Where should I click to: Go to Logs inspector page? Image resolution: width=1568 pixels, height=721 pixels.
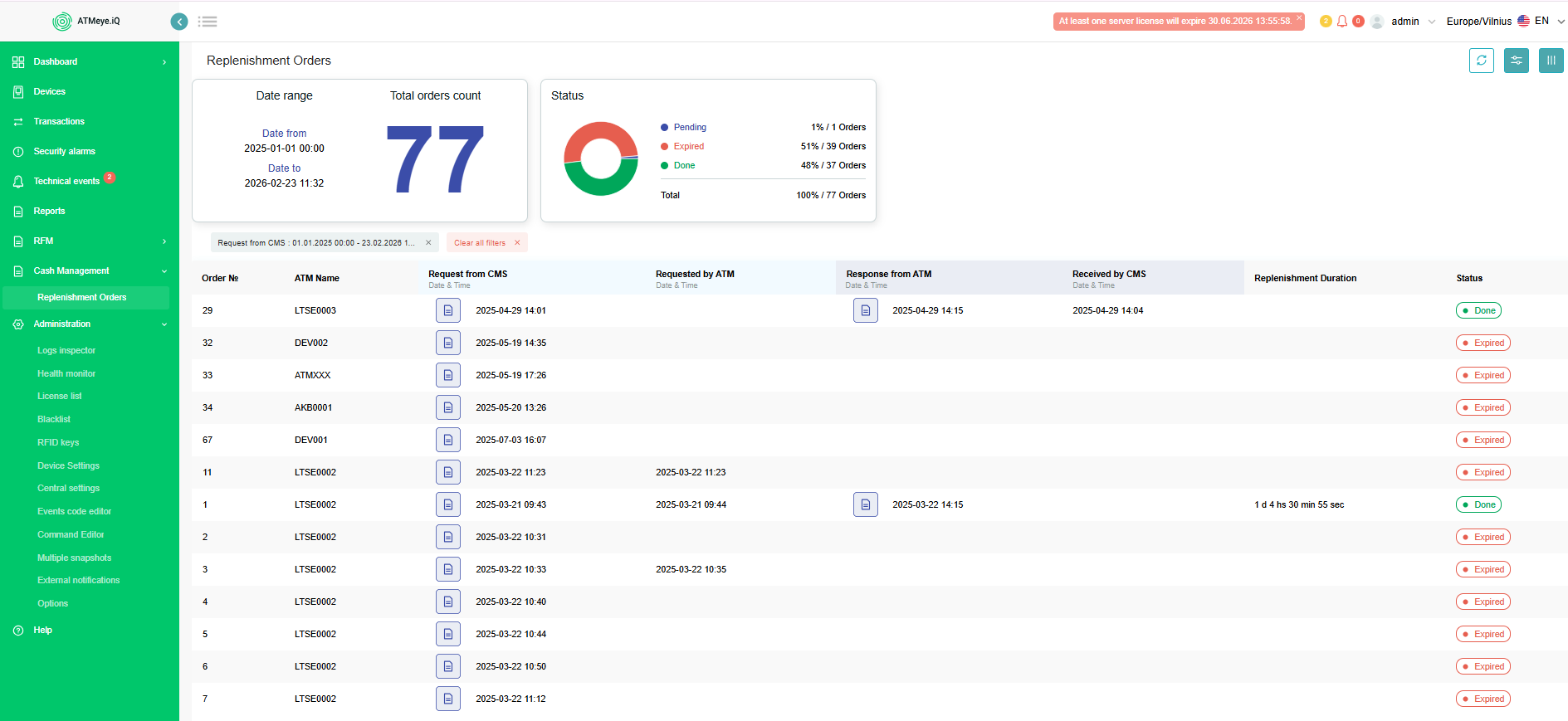coord(66,350)
